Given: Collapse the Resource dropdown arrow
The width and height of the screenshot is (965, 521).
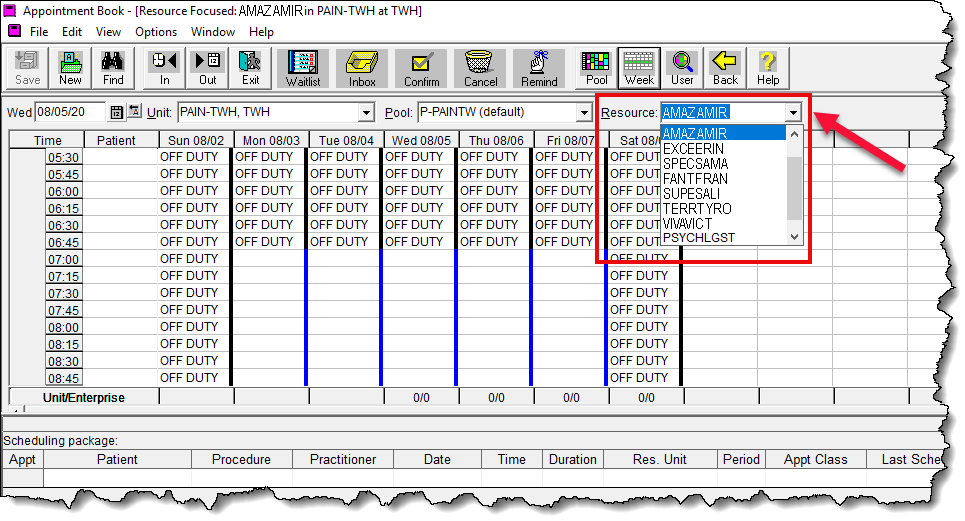Looking at the screenshot, I should tap(793, 113).
